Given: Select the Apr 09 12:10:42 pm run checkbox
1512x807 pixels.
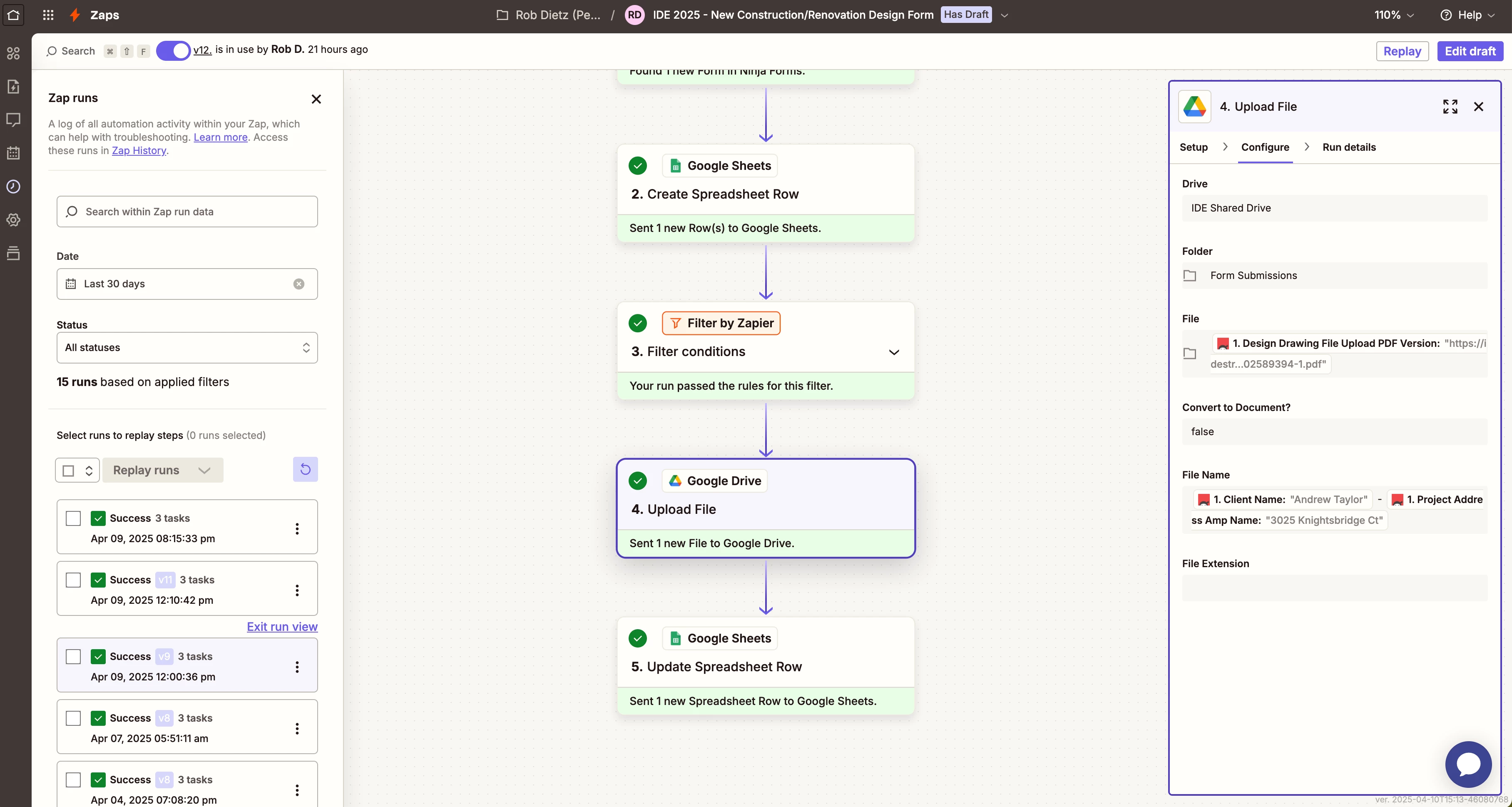Looking at the screenshot, I should pyautogui.click(x=73, y=580).
